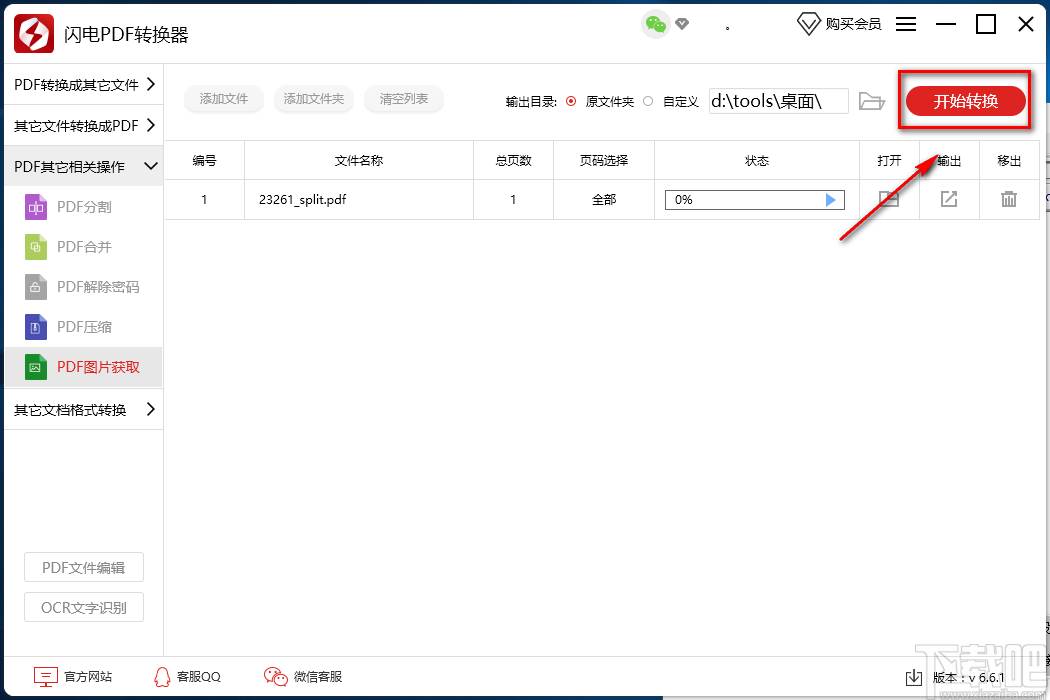The width and height of the screenshot is (1050, 700).
Task: Click the small diamond VIP icon
Action: [682, 24]
